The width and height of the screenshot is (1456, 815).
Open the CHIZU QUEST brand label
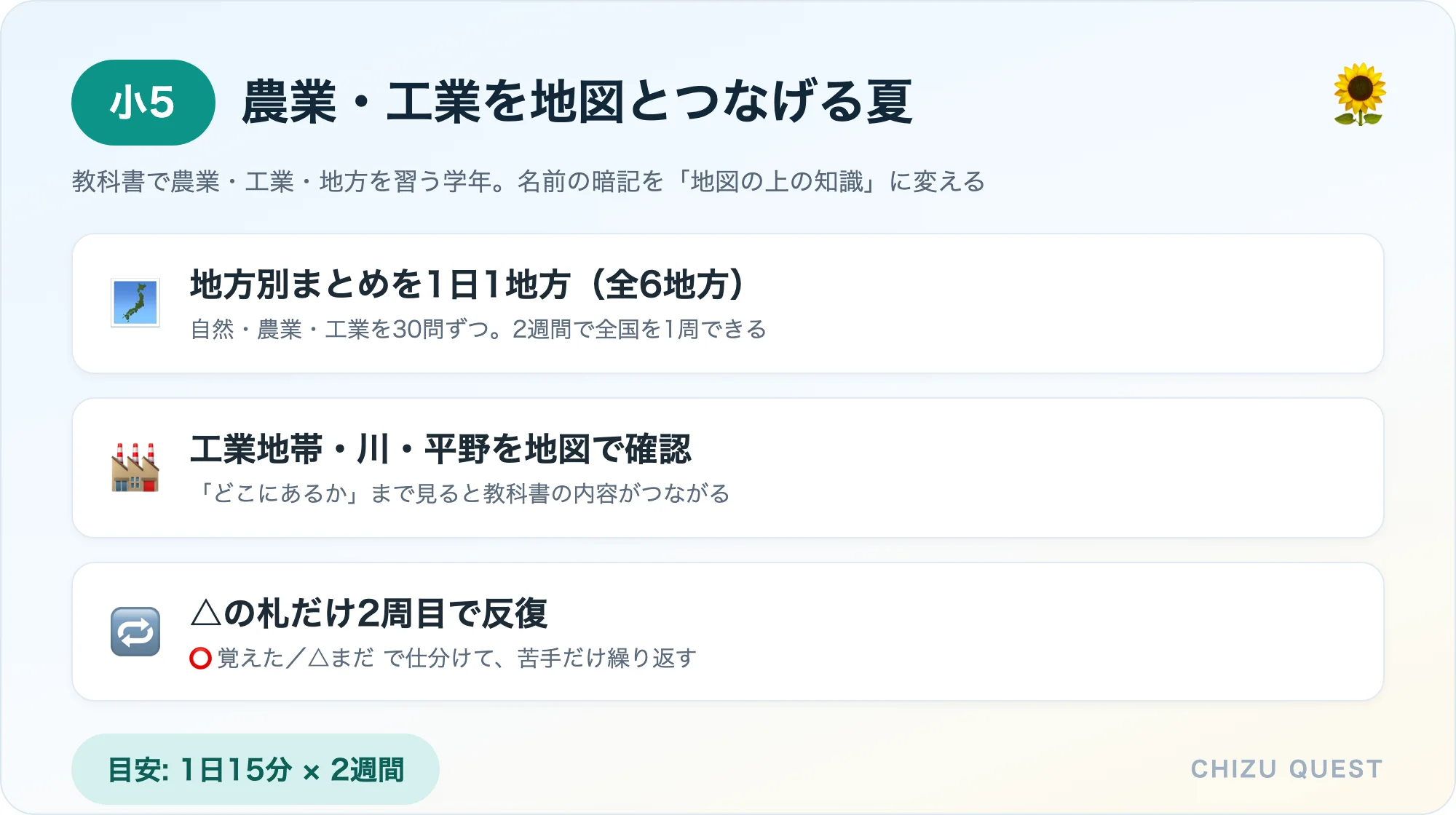[1286, 769]
